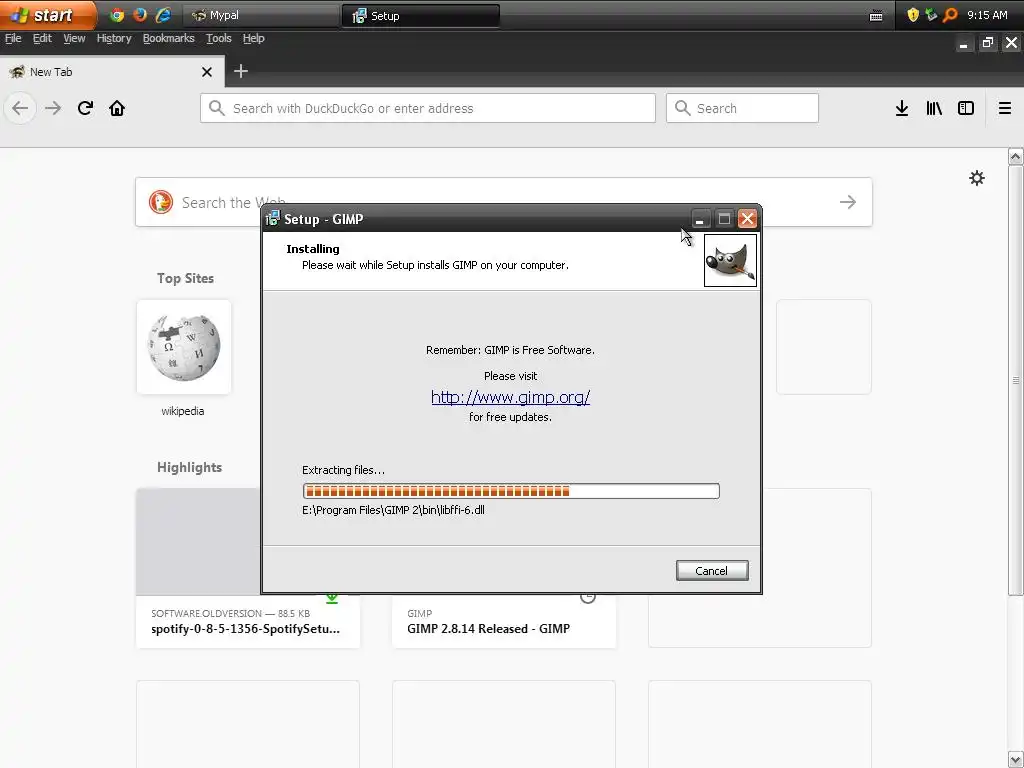Minimize the Mypal browser window
This screenshot has width=1024, height=768.
[x=963, y=43]
